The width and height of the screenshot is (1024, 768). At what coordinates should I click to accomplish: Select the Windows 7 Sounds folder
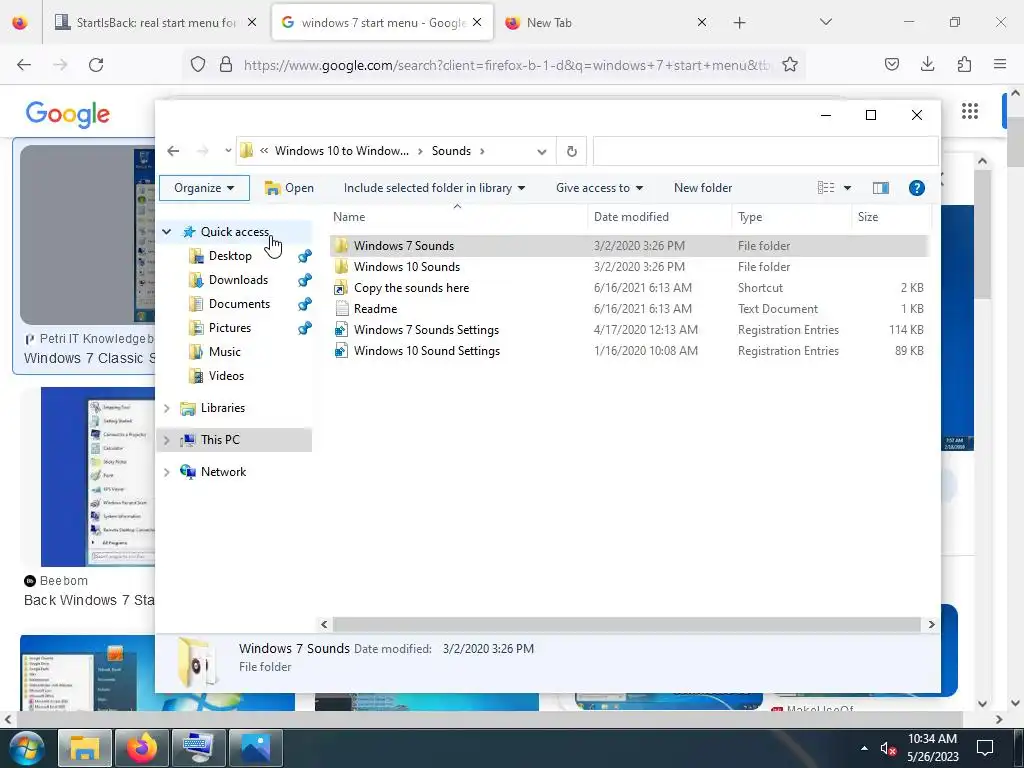(628, 246)
